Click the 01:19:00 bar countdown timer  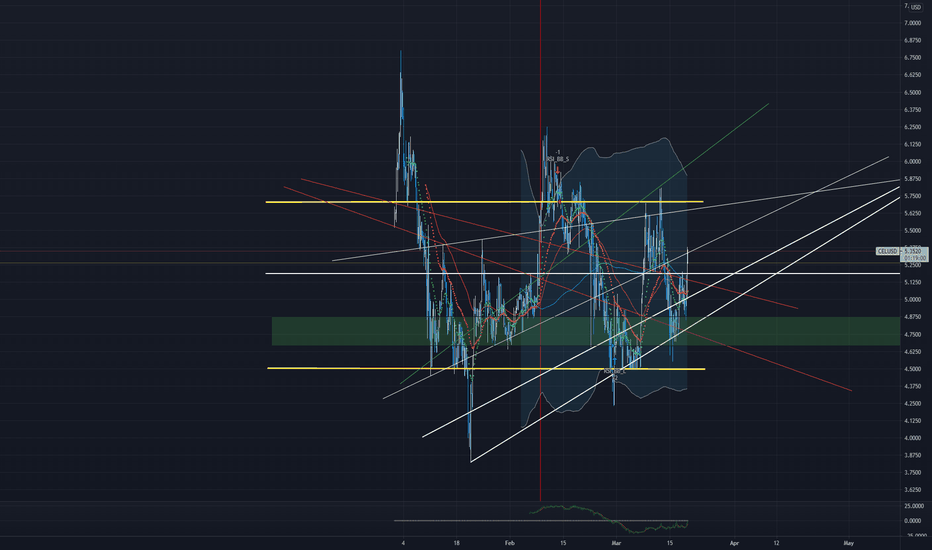click(x=915, y=259)
